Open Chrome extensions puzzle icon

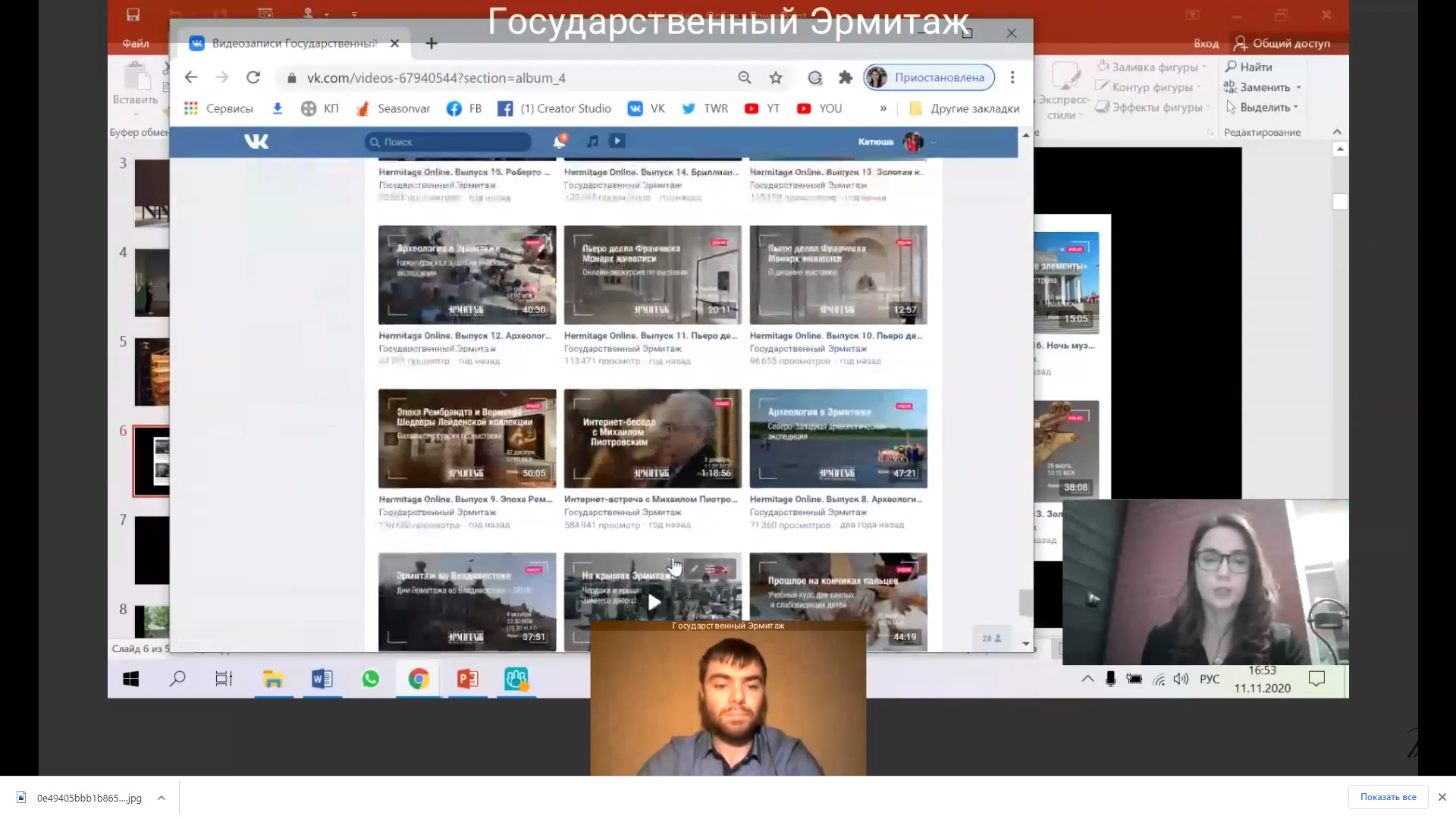(846, 77)
